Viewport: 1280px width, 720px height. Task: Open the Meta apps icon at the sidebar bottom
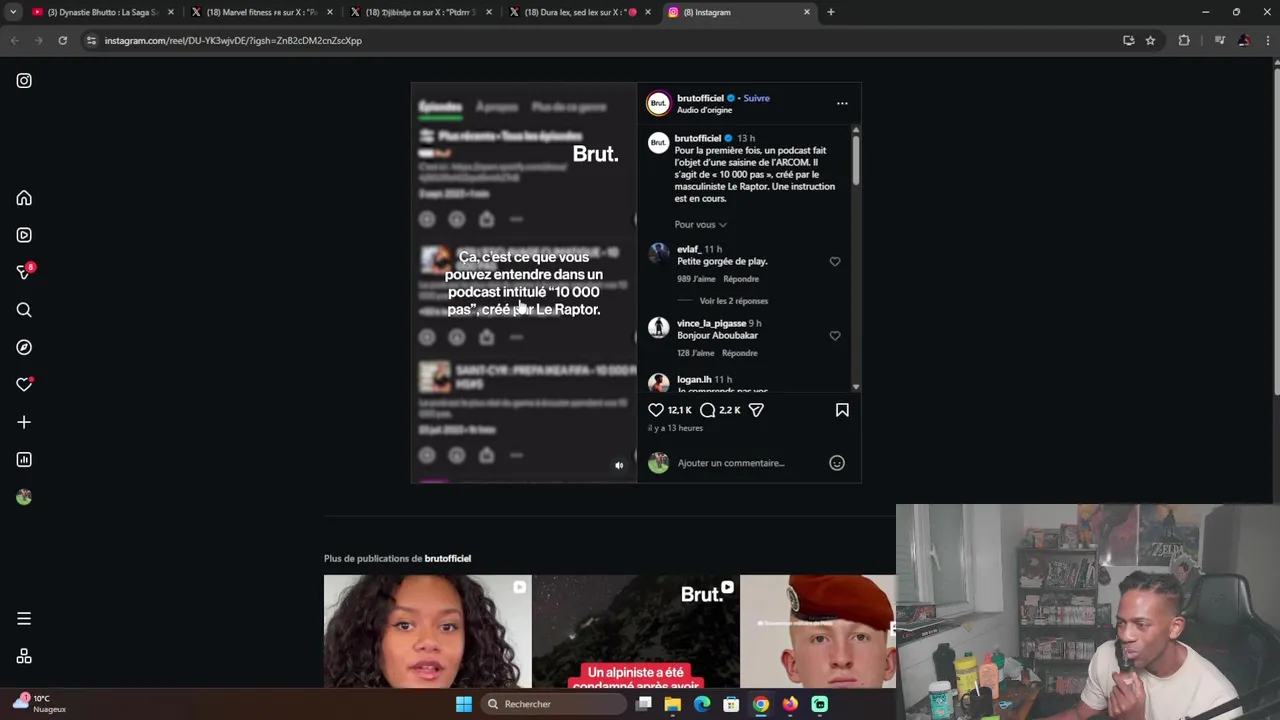(24, 656)
